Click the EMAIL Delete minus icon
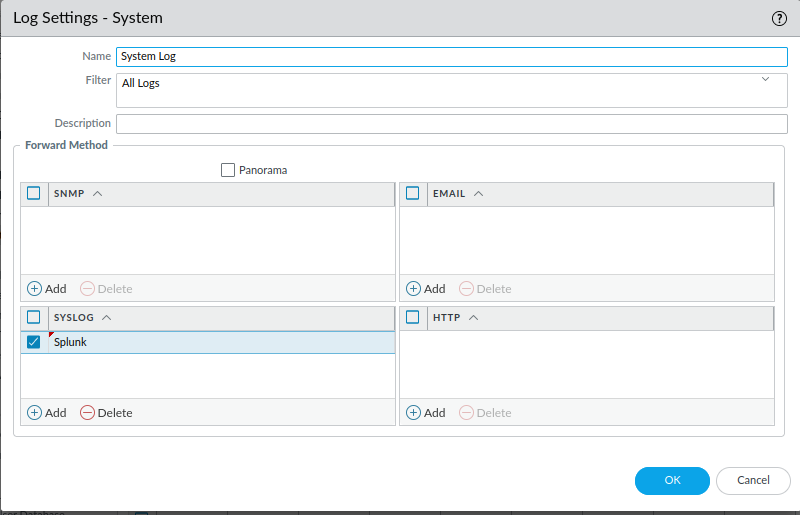The height and width of the screenshot is (515, 800). (466, 288)
